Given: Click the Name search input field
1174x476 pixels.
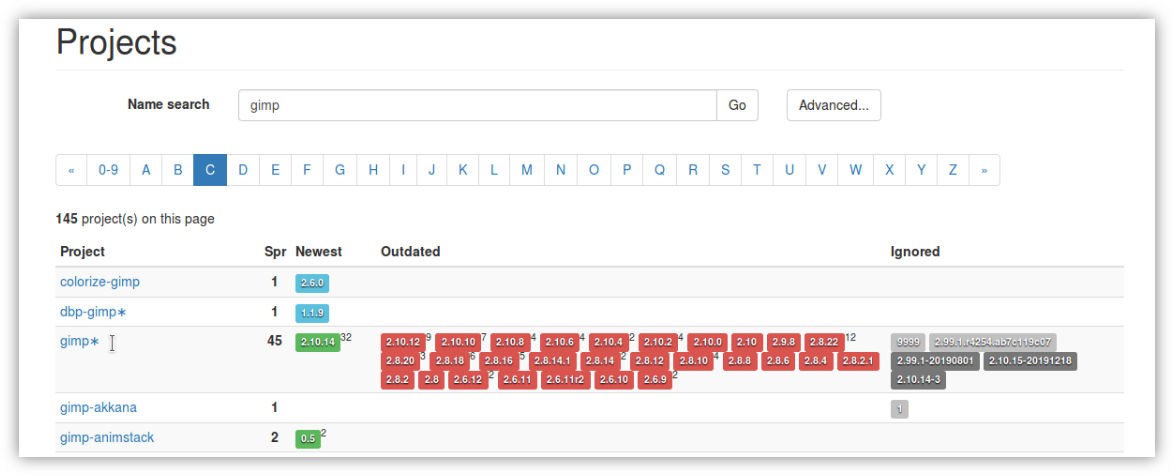Looking at the screenshot, I should [x=477, y=105].
